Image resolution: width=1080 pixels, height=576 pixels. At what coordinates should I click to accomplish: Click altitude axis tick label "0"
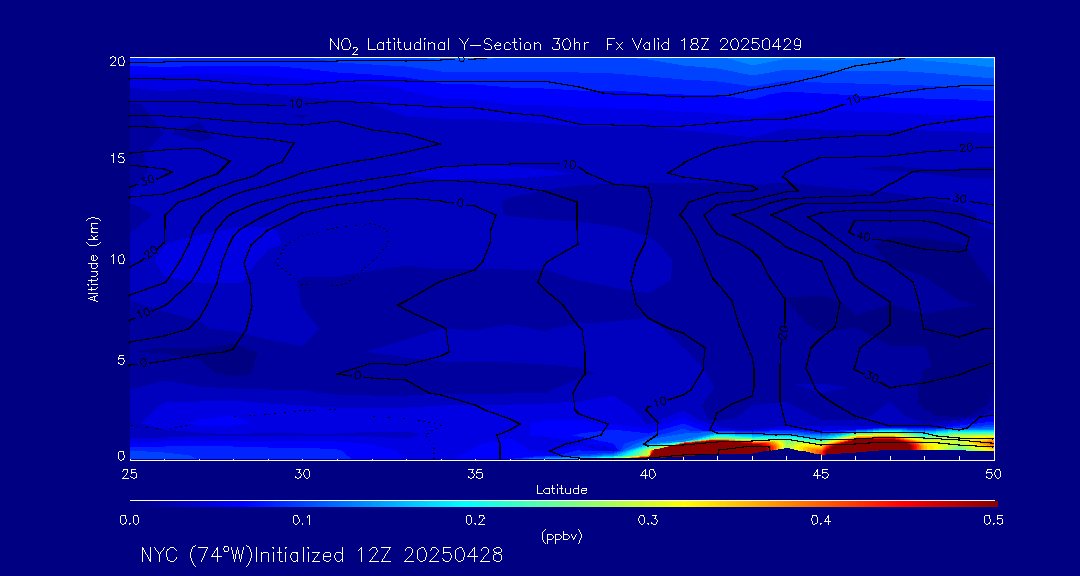click(x=121, y=455)
